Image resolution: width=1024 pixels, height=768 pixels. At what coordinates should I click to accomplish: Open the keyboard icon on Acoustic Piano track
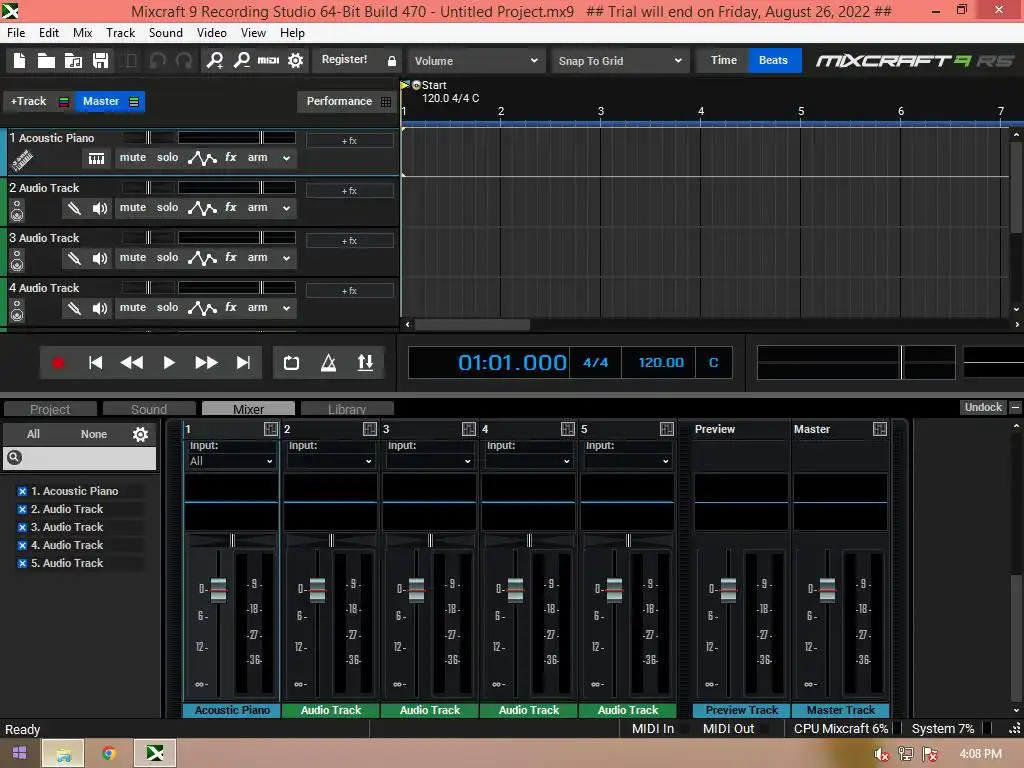97,159
